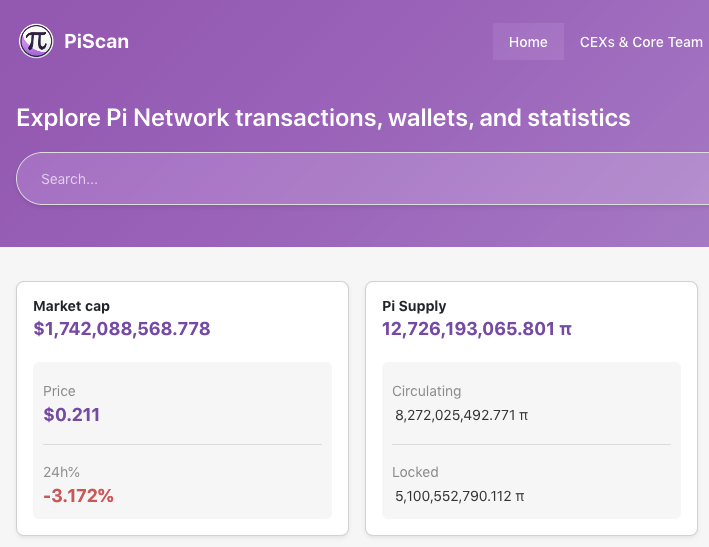
Task: Click the Locked label
Action: 415,472
